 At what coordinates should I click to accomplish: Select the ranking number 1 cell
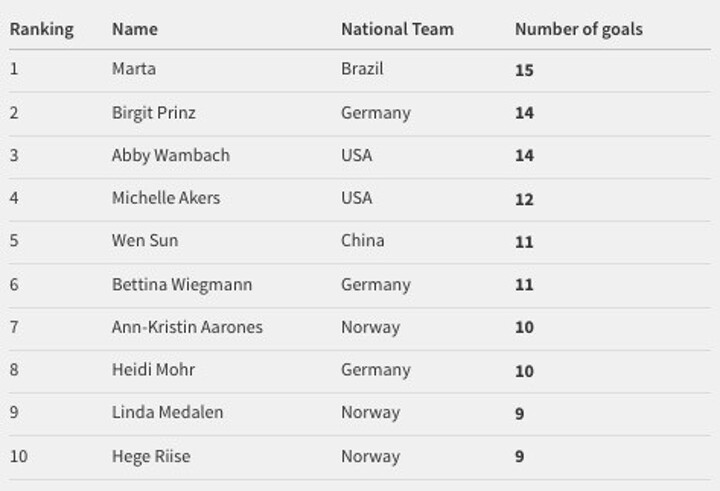pyautogui.click(x=14, y=69)
